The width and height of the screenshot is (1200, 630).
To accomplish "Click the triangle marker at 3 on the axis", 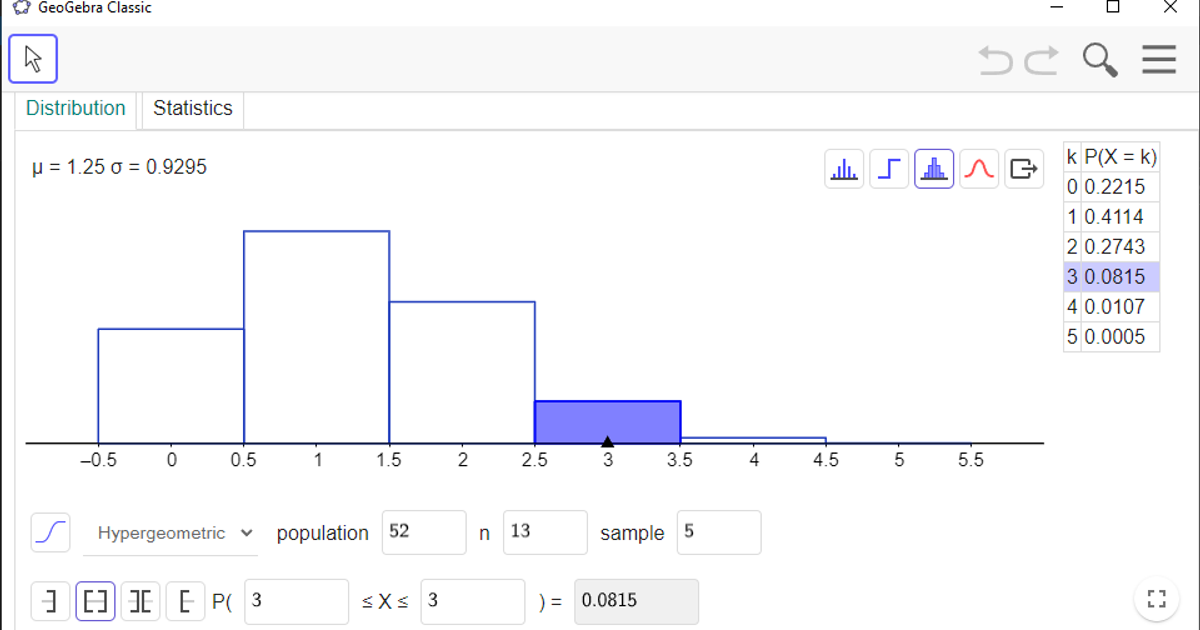I will 607,440.
